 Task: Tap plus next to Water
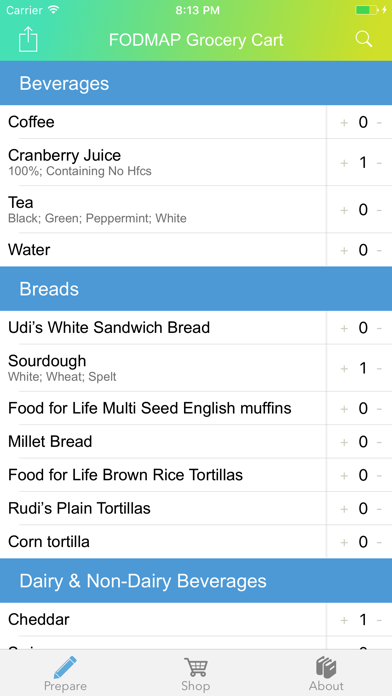[x=344, y=250]
